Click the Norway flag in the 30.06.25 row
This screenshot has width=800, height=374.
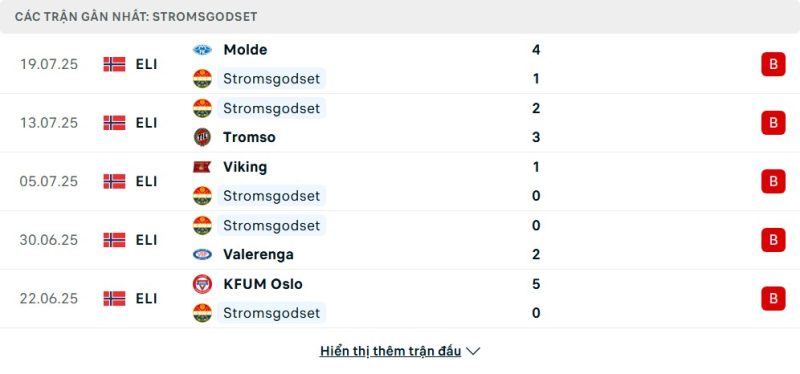click(x=114, y=240)
